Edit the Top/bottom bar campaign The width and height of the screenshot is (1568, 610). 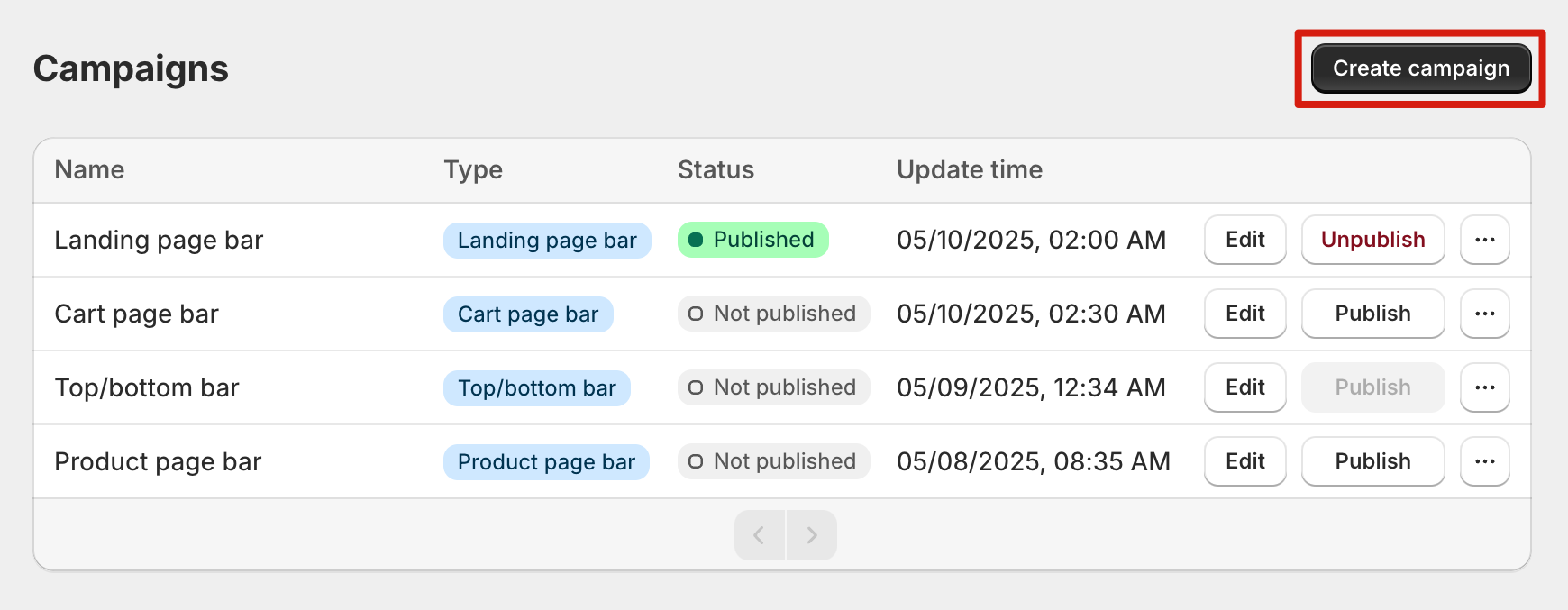click(x=1245, y=387)
